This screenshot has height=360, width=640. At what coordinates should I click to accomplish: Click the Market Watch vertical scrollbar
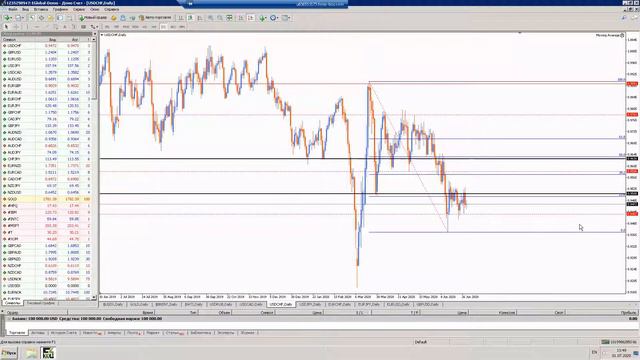coord(94,168)
